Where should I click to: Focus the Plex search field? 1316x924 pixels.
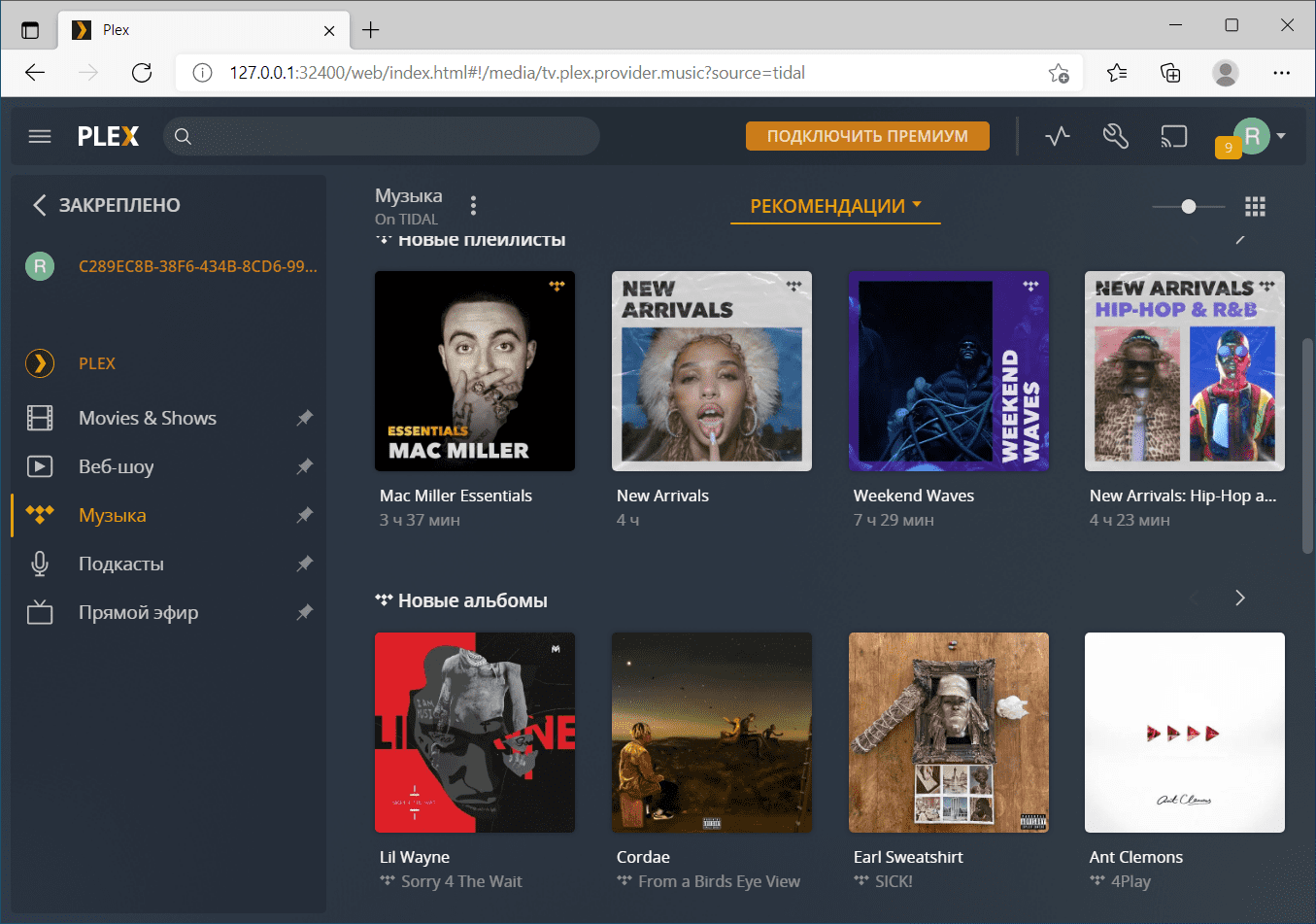(382, 136)
